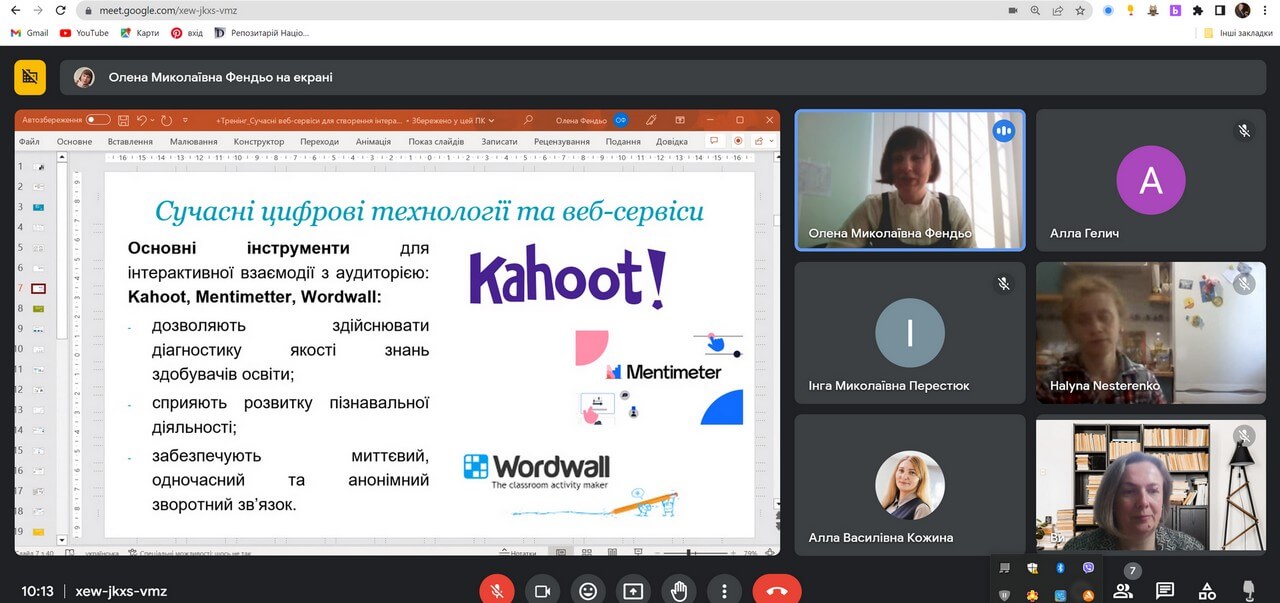Open the Activities panel icon
The height and width of the screenshot is (603, 1280).
click(x=1207, y=590)
